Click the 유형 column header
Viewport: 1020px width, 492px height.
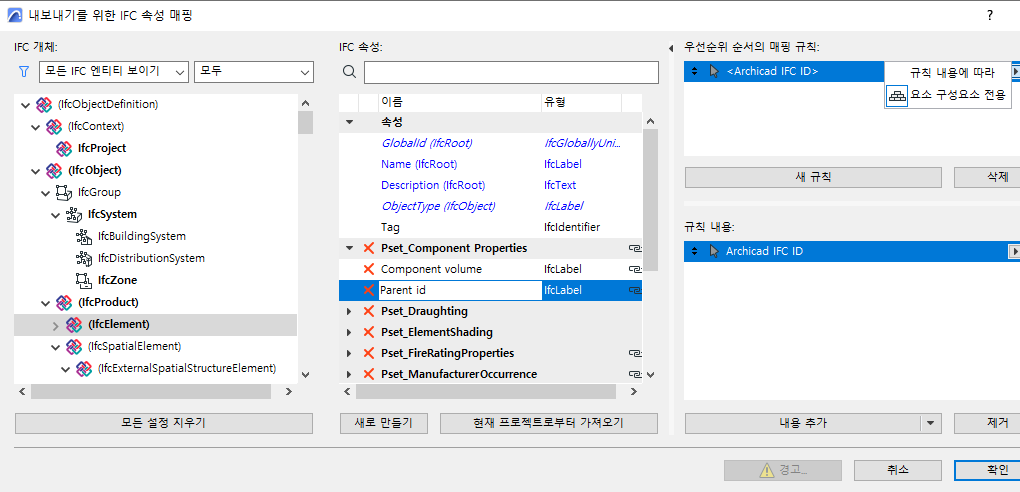[x=581, y=102]
